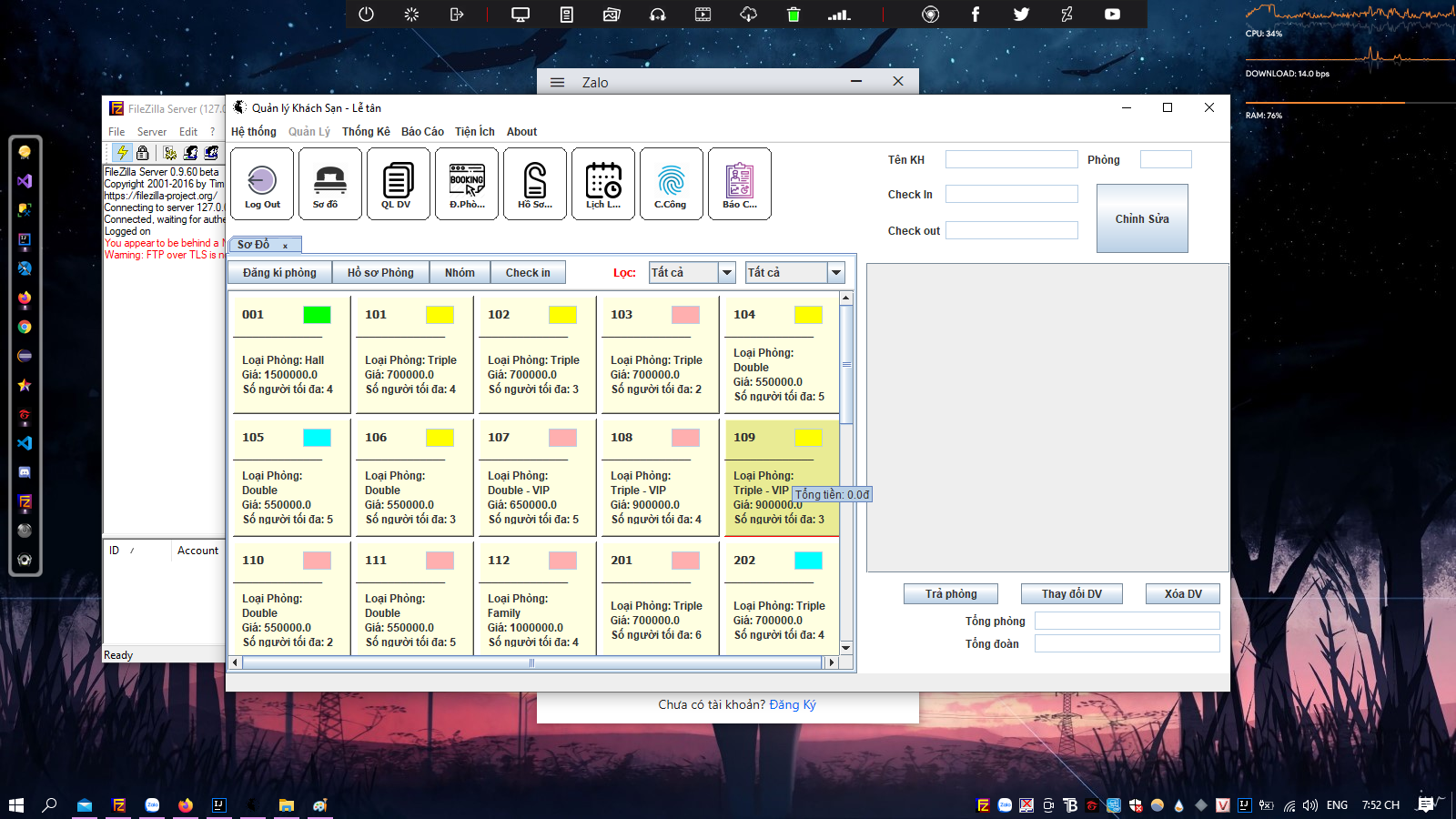Click the Đăng kí phòng button
The image size is (1456, 819).
point(279,272)
